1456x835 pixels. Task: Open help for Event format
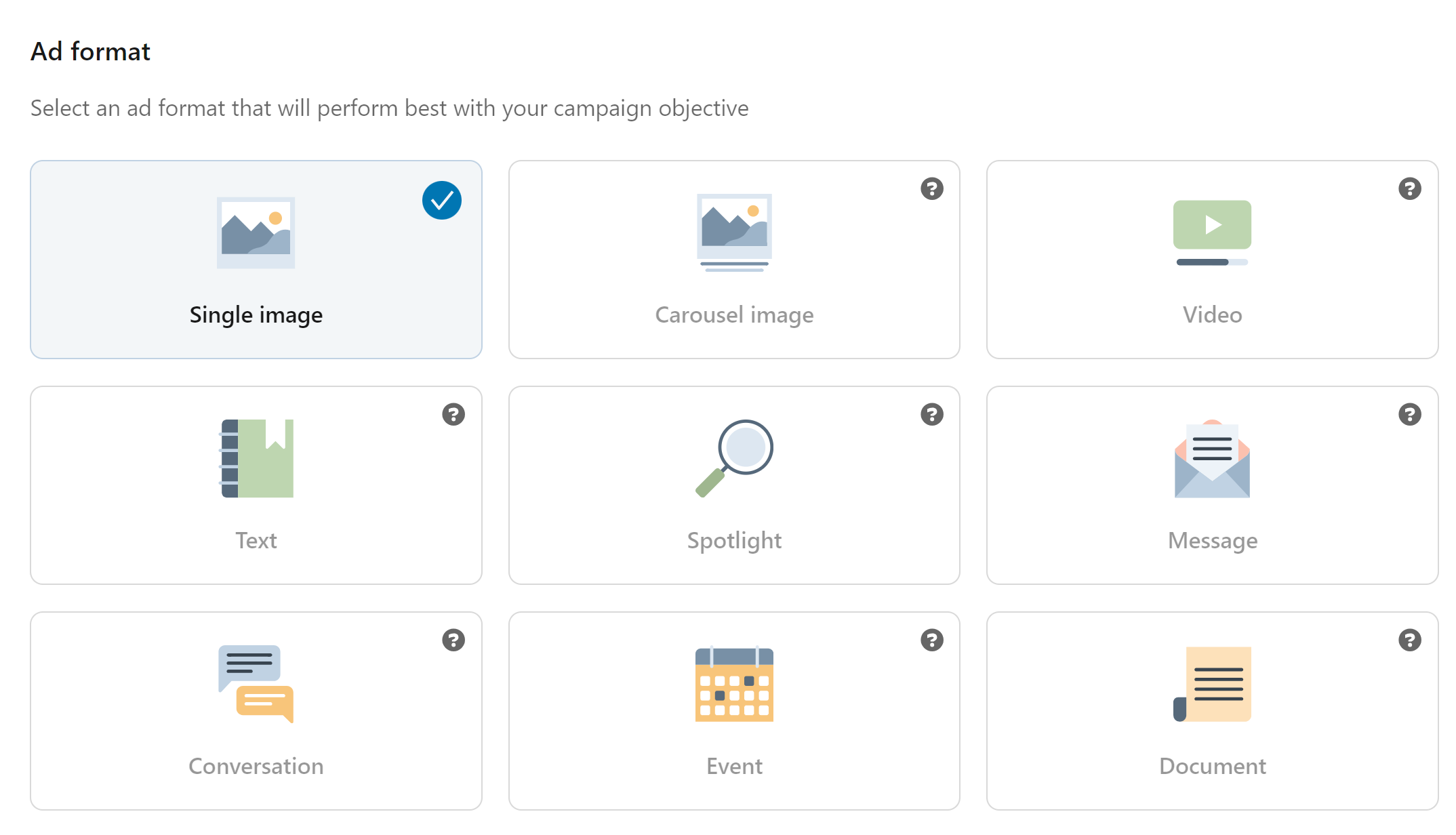coord(932,640)
